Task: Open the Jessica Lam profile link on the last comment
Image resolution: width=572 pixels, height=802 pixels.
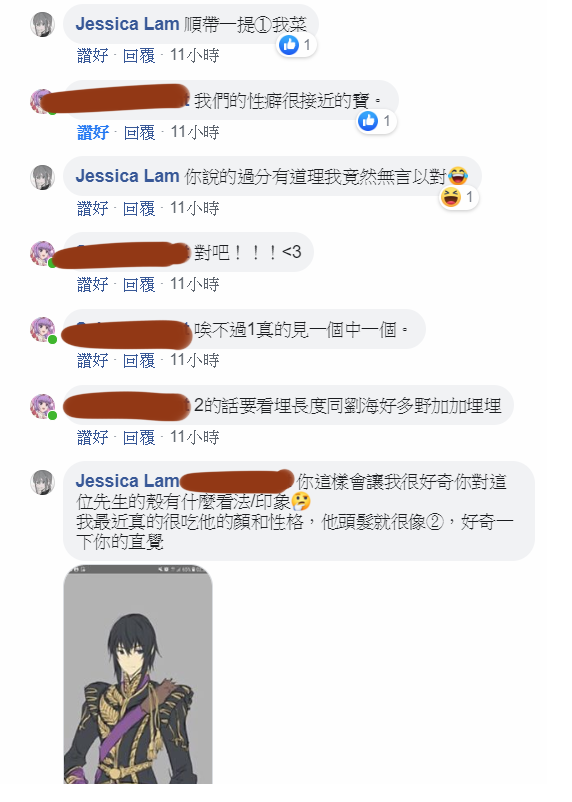Action: click(127, 481)
